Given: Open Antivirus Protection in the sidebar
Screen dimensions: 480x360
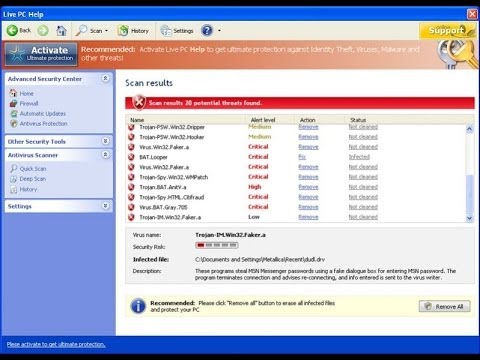Looking at the screenshot, I should pyautogui.click(x=43, y=123).
